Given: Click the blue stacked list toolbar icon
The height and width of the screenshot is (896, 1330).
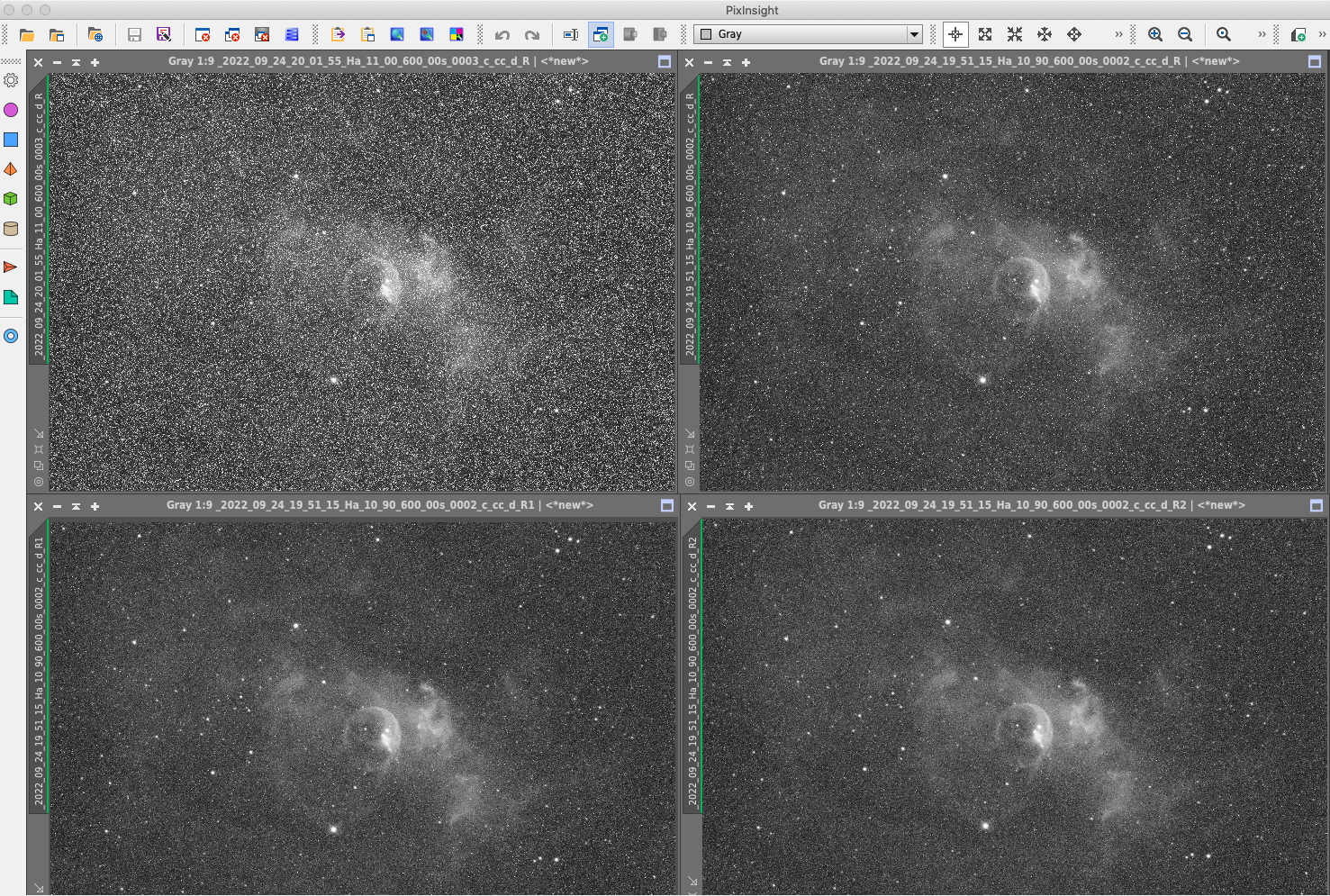Looking at the screenshot, I should click(292, 35).
